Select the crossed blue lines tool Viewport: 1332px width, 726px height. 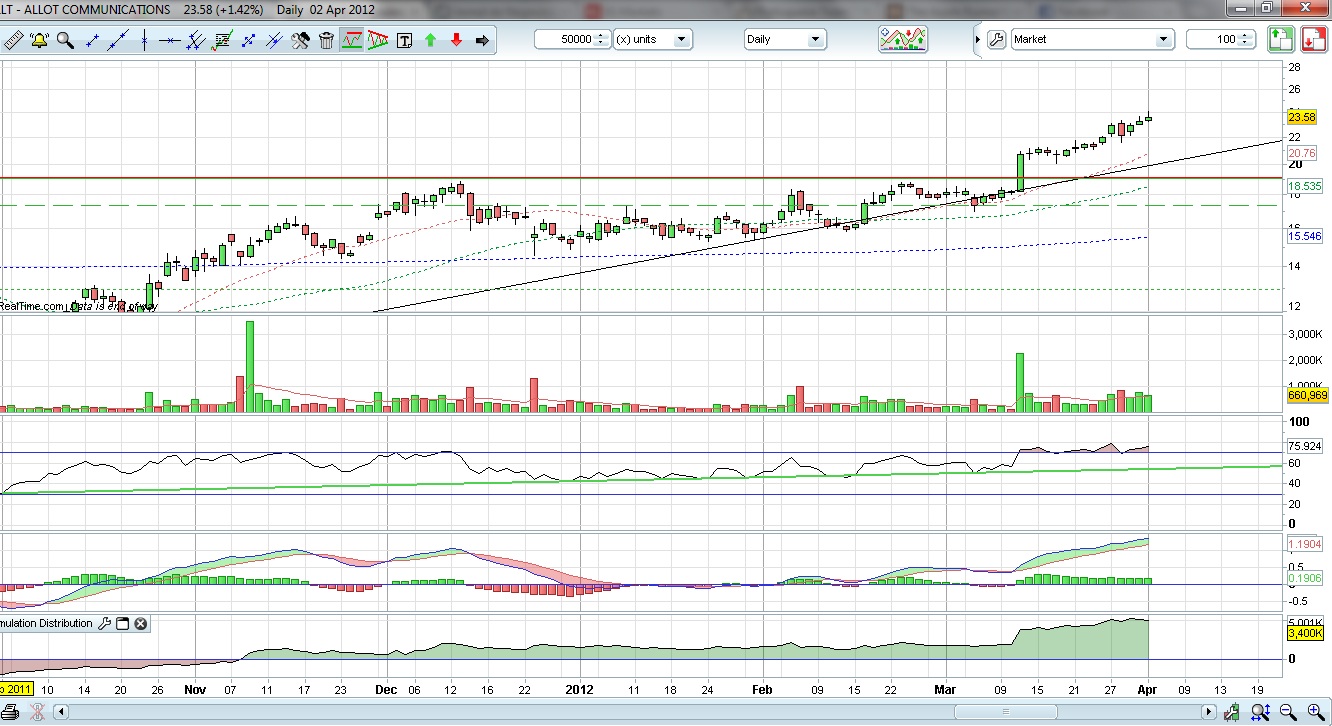coord(274,40)
